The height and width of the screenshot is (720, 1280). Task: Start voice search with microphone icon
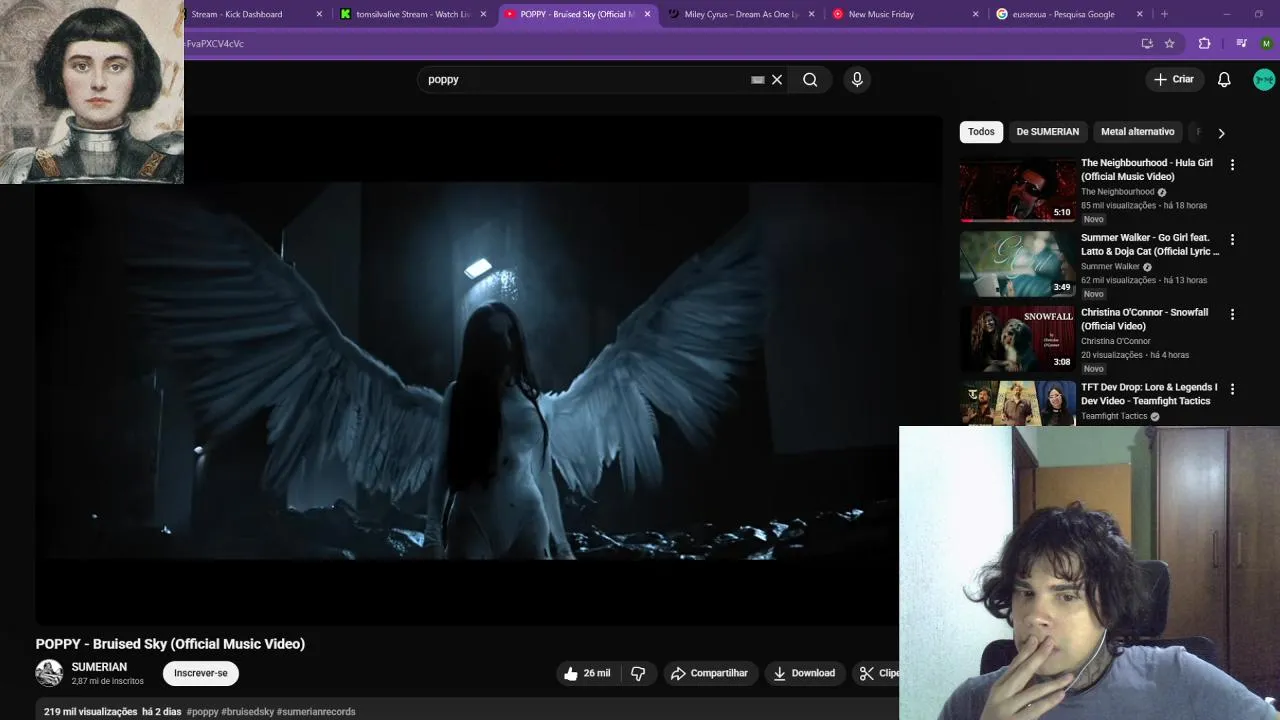tap(857, 79)
